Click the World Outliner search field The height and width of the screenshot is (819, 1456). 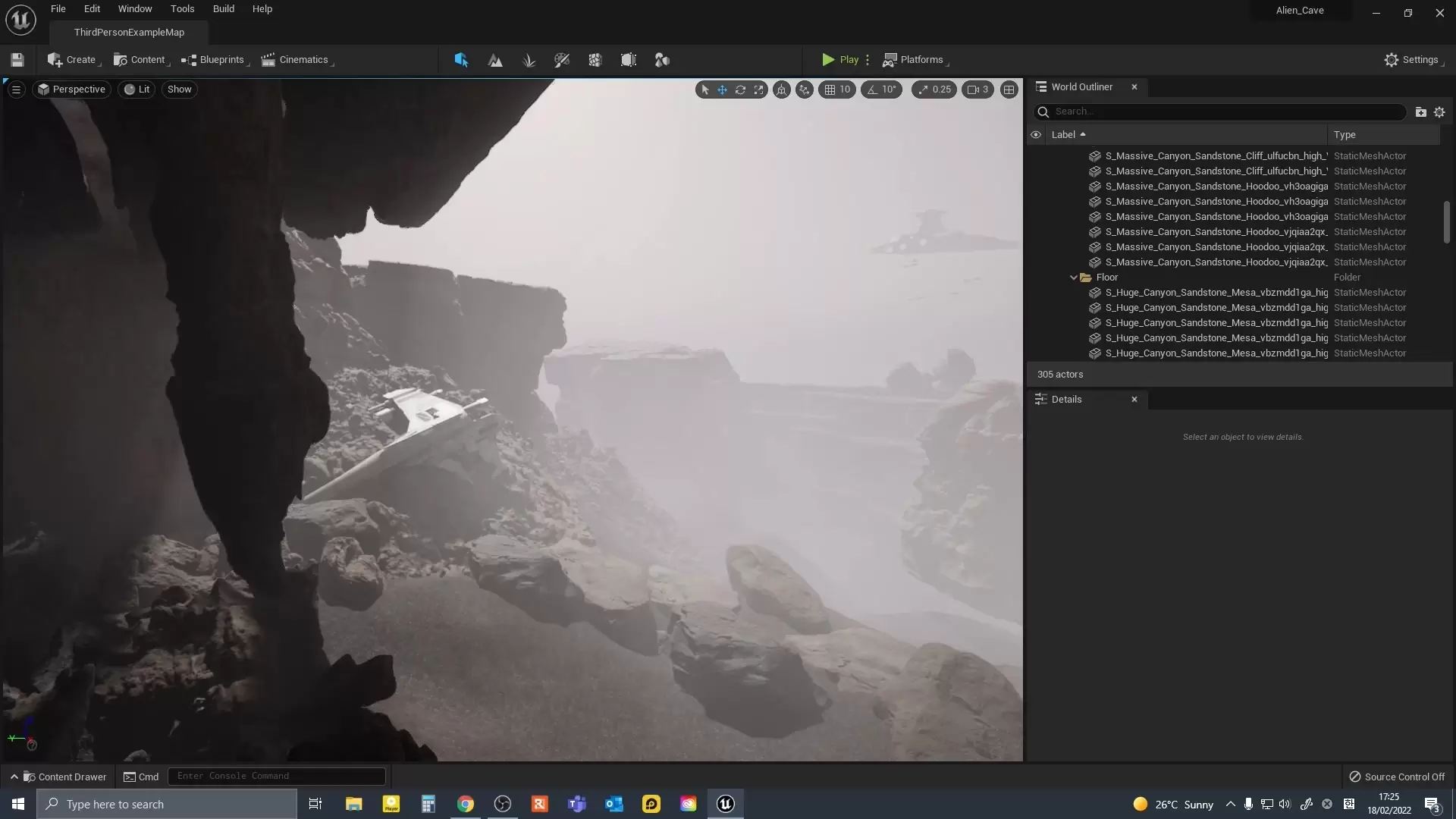tap(1221, 111)
